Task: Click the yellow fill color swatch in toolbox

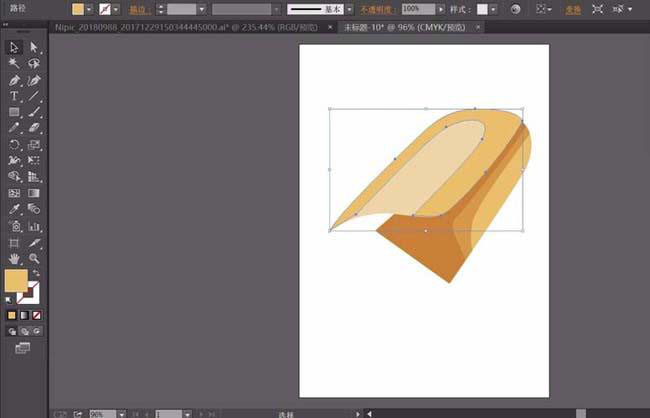Action: [16, 281]
